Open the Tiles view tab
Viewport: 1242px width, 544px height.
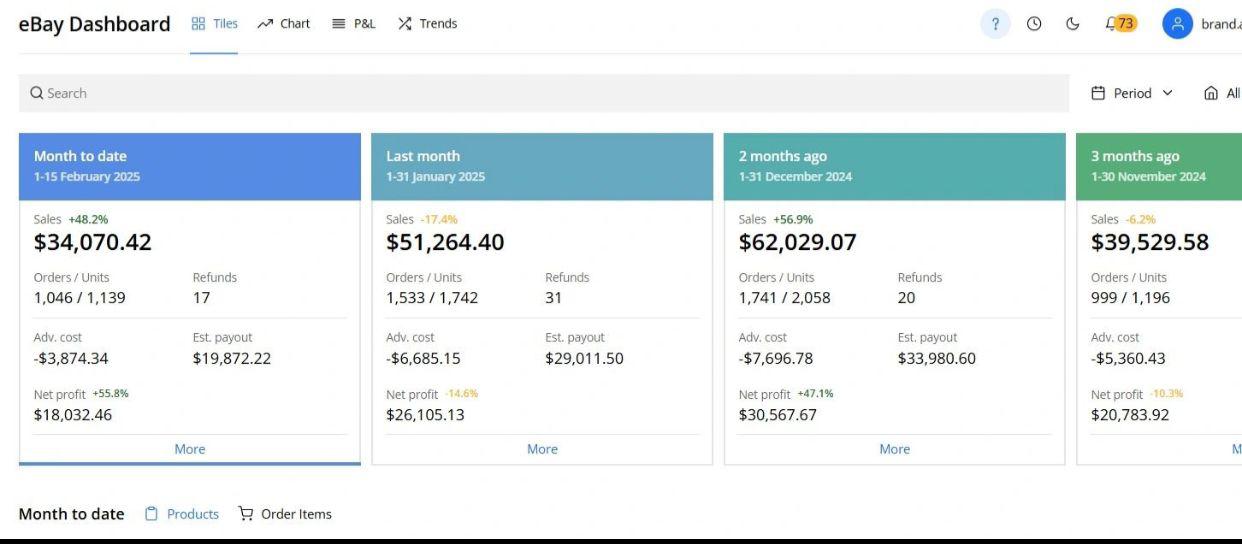point(214,24)
